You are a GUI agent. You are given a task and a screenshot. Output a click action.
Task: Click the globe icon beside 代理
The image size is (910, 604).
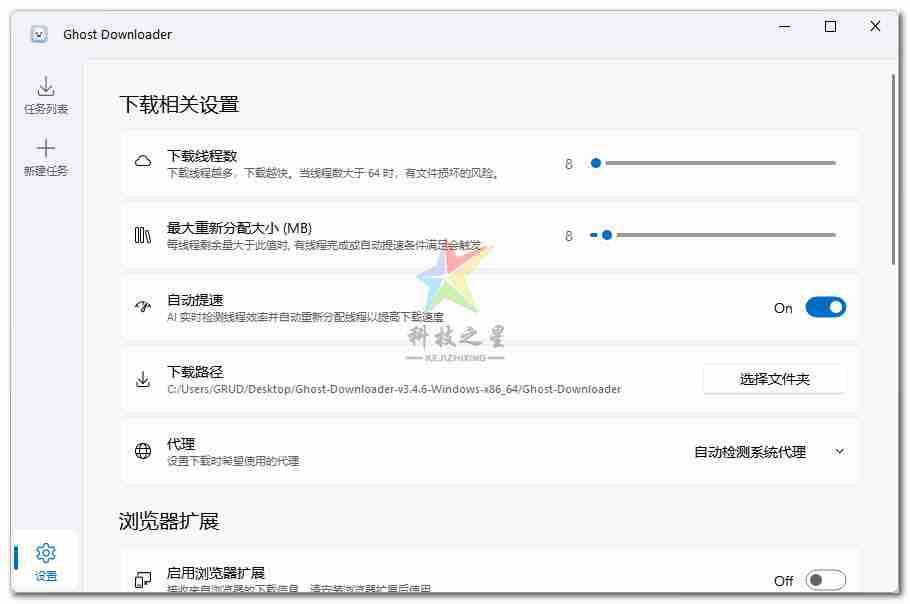click(143, 451)
